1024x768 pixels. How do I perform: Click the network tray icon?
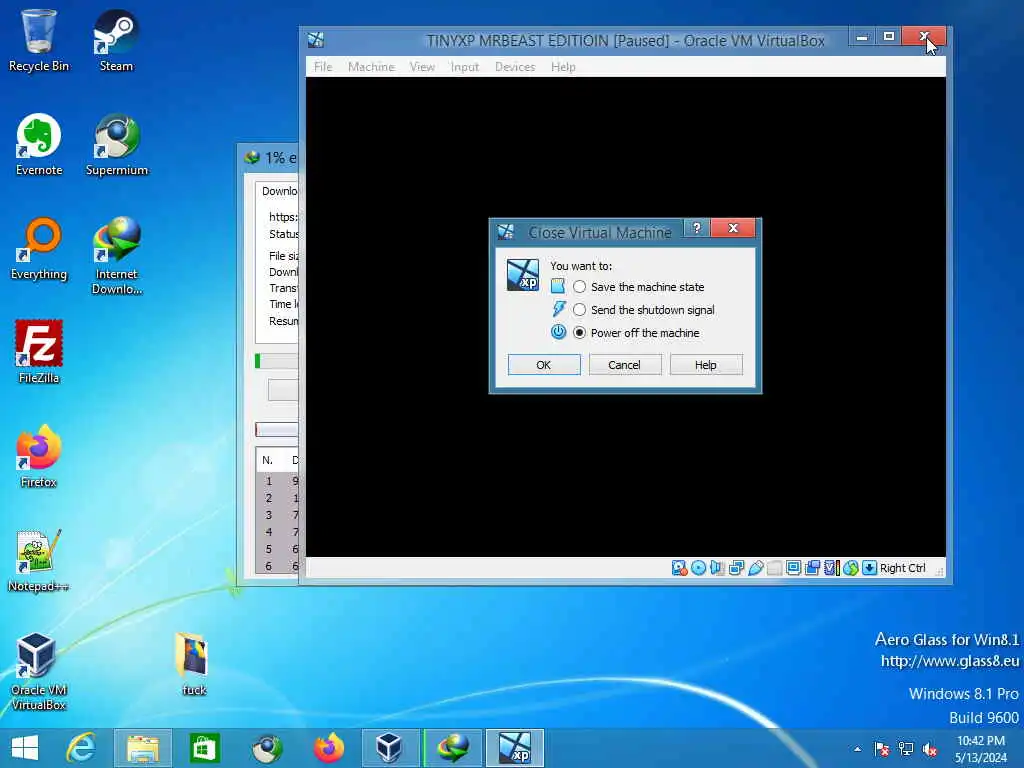(x=906, y=749)
